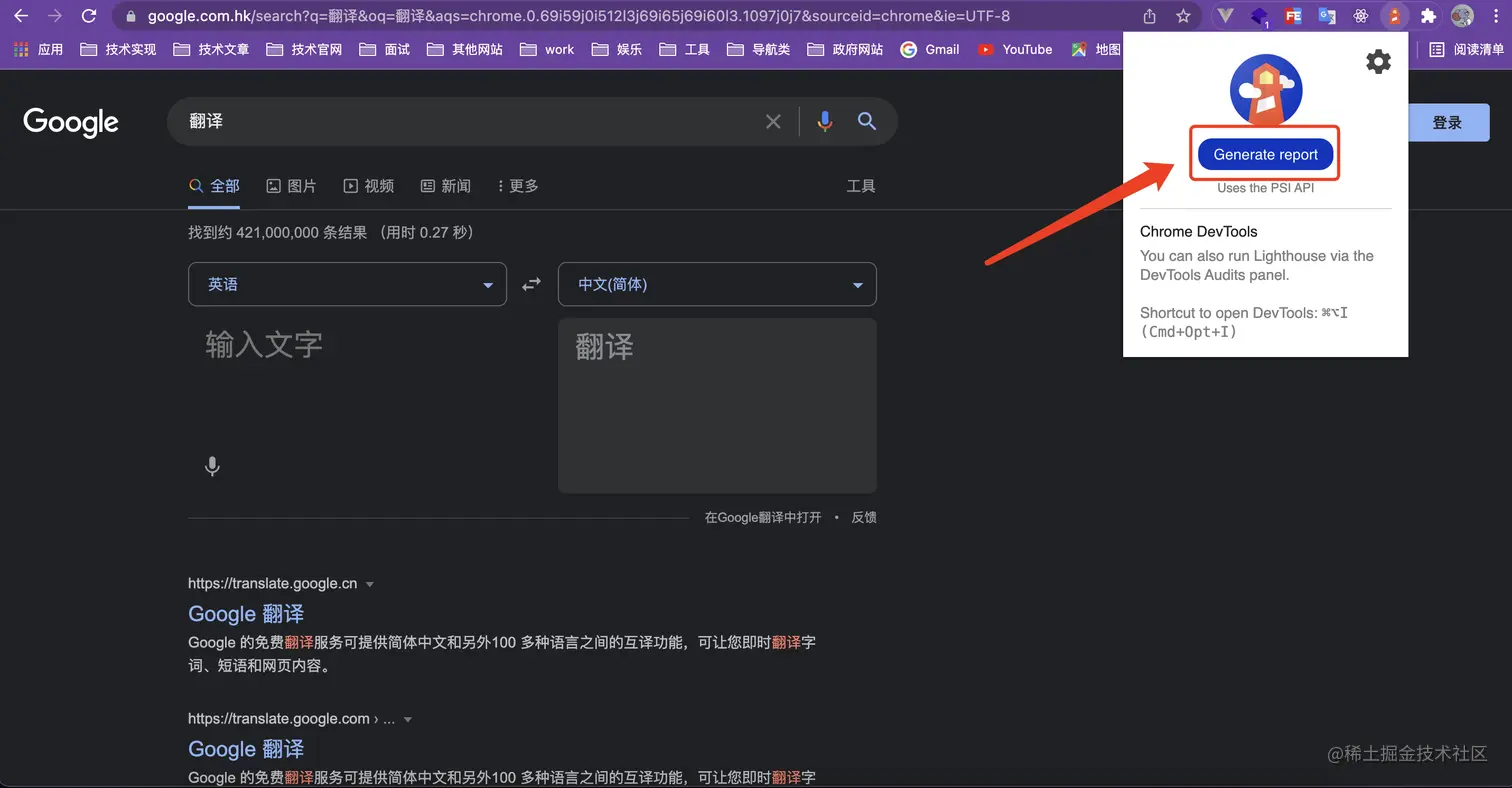Open the YouTube bookmark

(x=1015, y=49)
